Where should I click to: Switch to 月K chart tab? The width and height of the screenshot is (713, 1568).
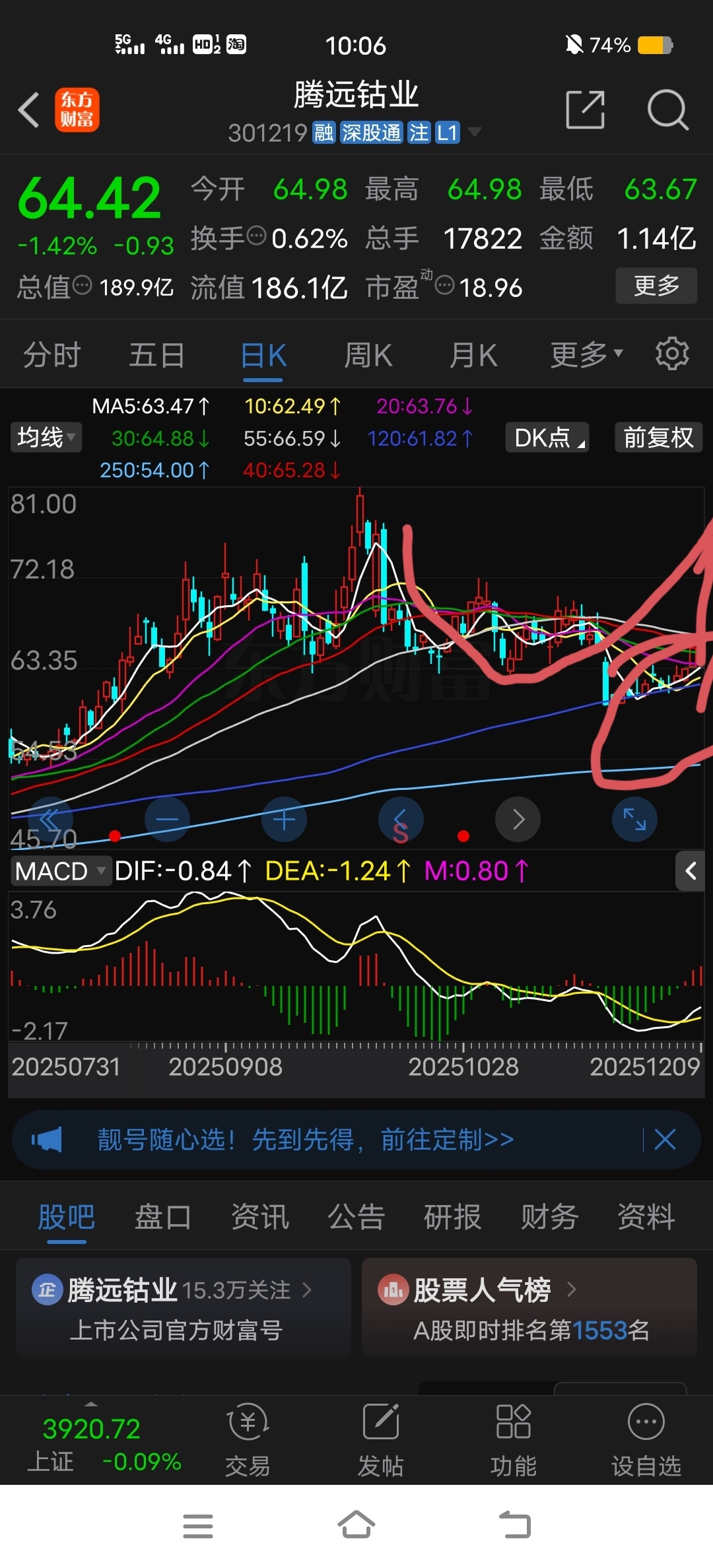pyautogui.click(x=473, y=354)
